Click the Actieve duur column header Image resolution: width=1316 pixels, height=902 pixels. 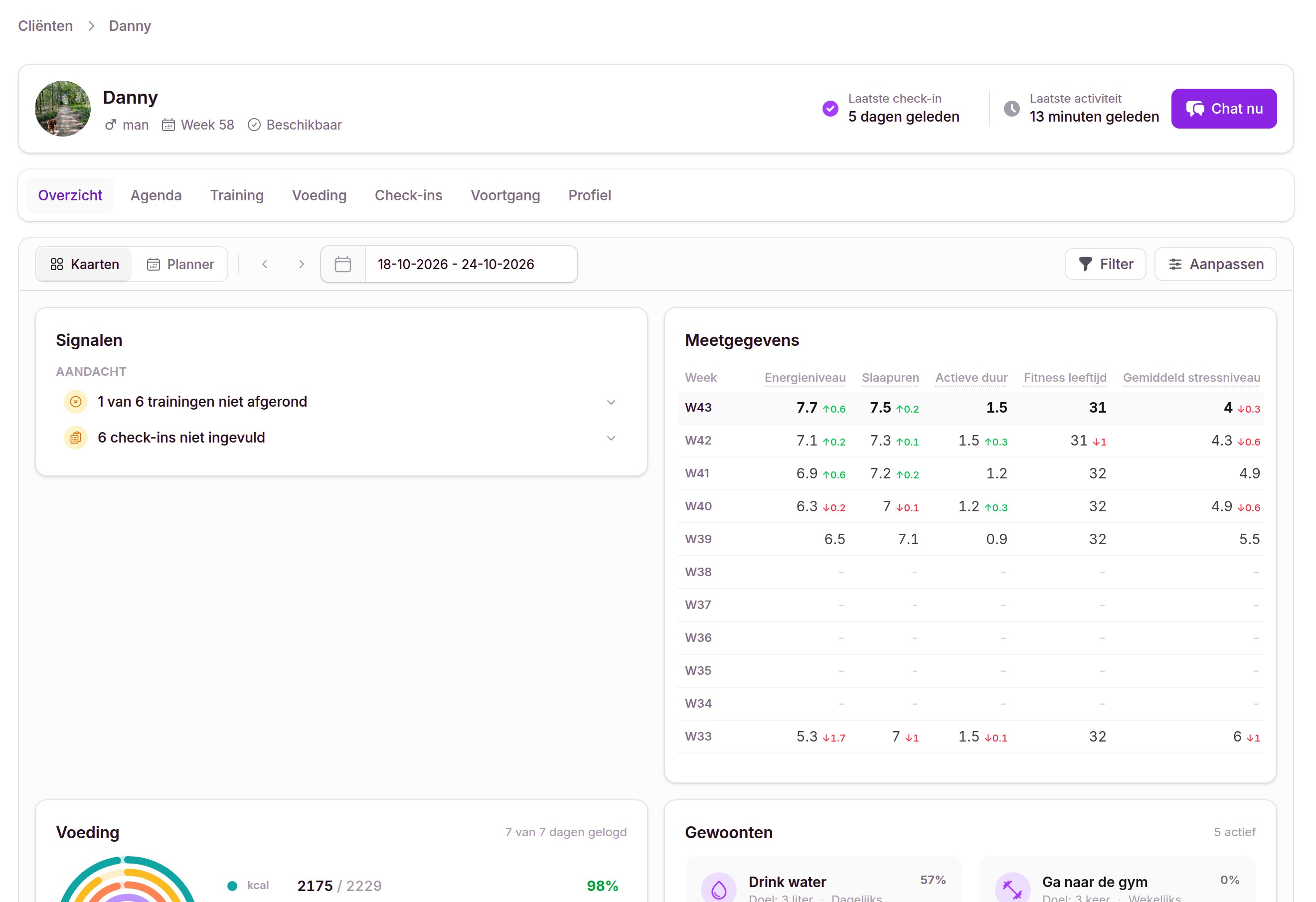pos(971,378)
